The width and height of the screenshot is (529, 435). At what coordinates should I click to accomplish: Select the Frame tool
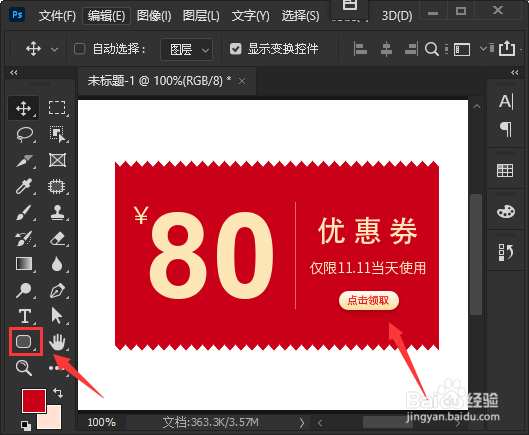(57, 160)
